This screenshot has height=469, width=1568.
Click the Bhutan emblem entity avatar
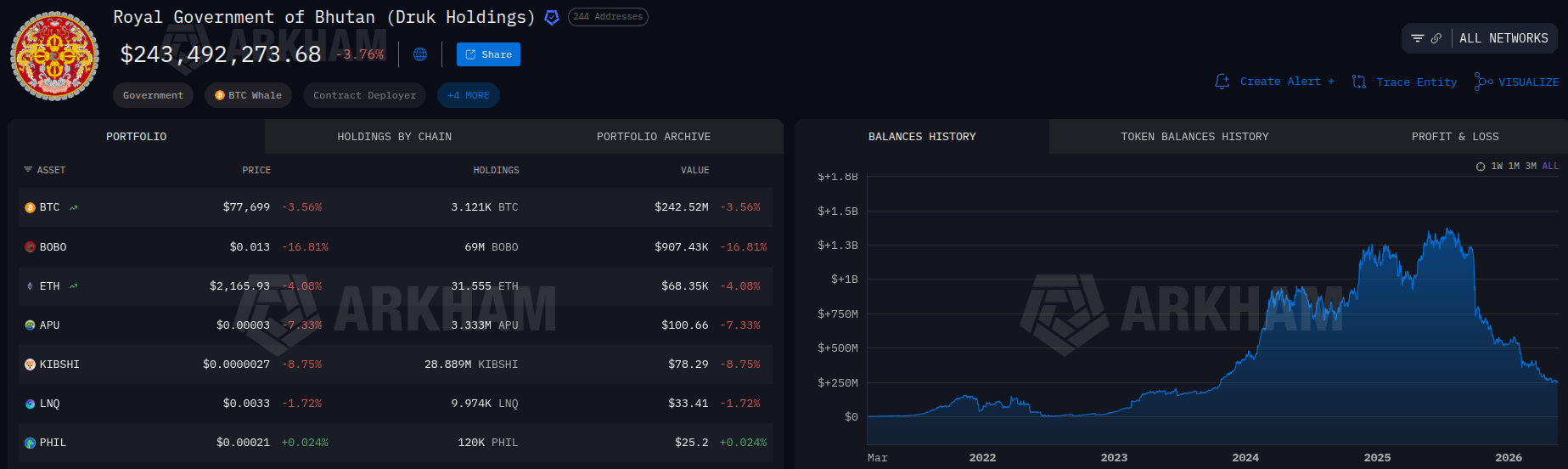(x=54, y=56)
